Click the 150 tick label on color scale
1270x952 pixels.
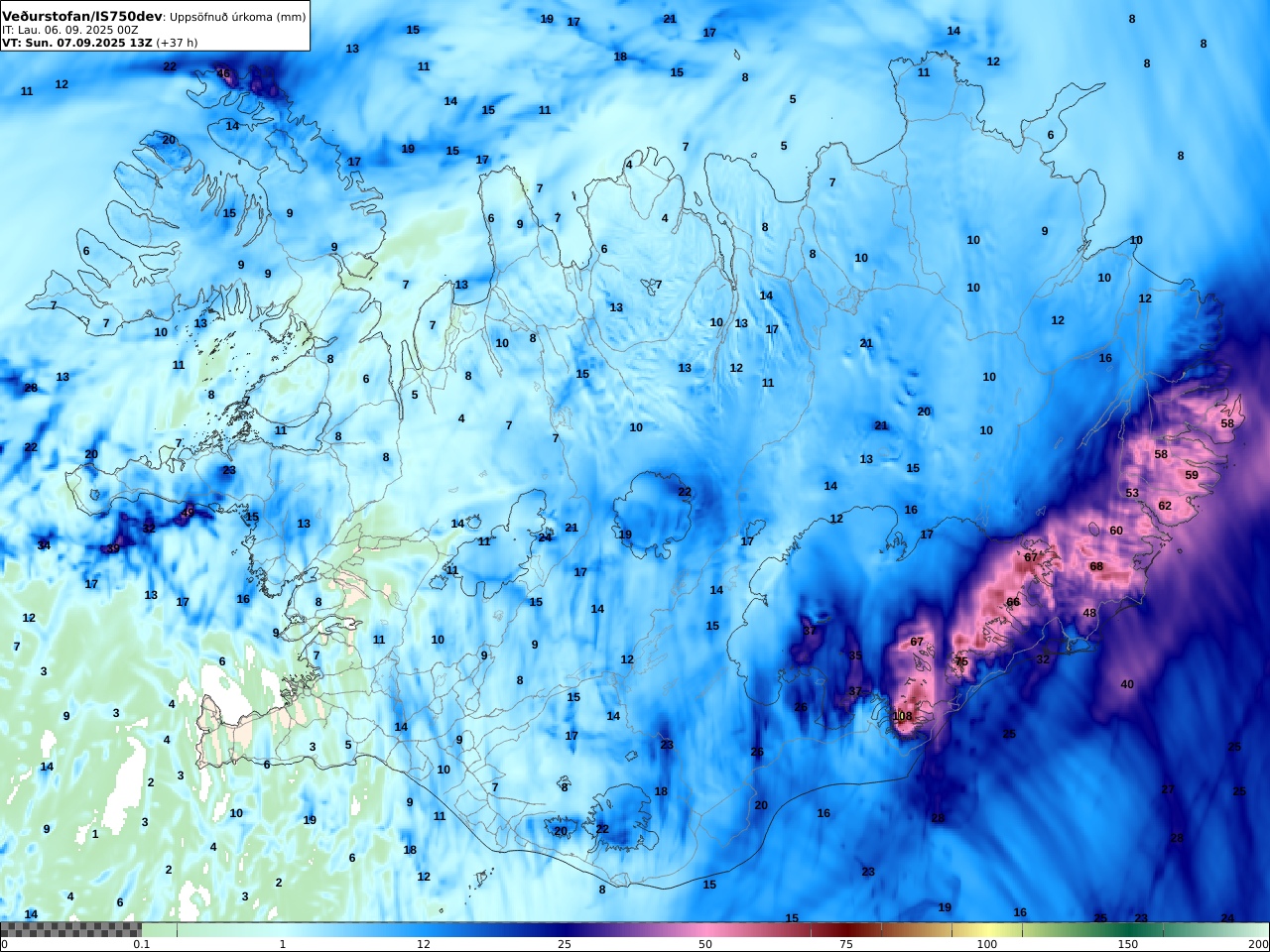point(1128,944)
